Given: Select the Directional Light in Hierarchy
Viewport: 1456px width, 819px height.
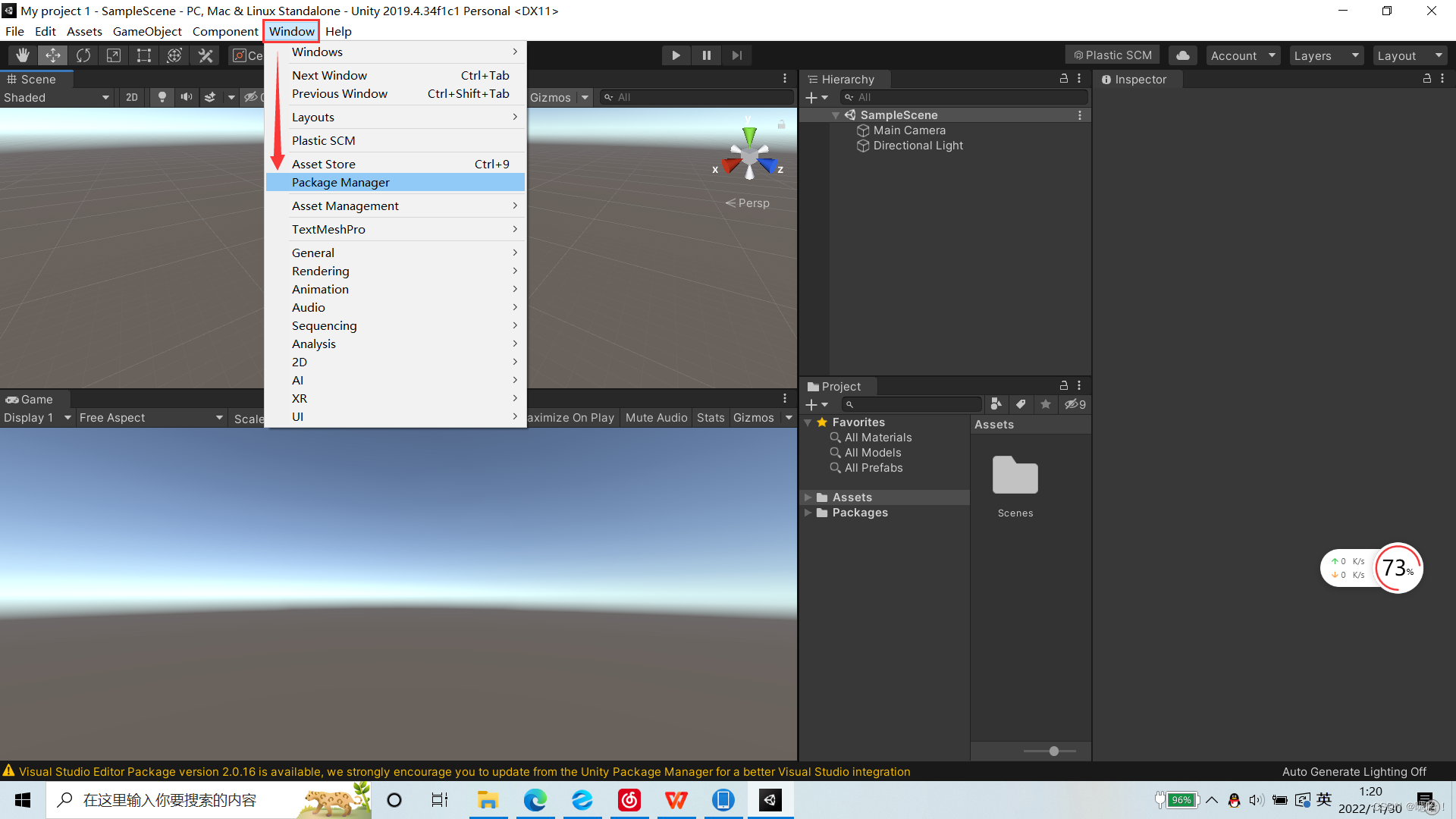Looking at the screenshot, I should click(916, 145).
